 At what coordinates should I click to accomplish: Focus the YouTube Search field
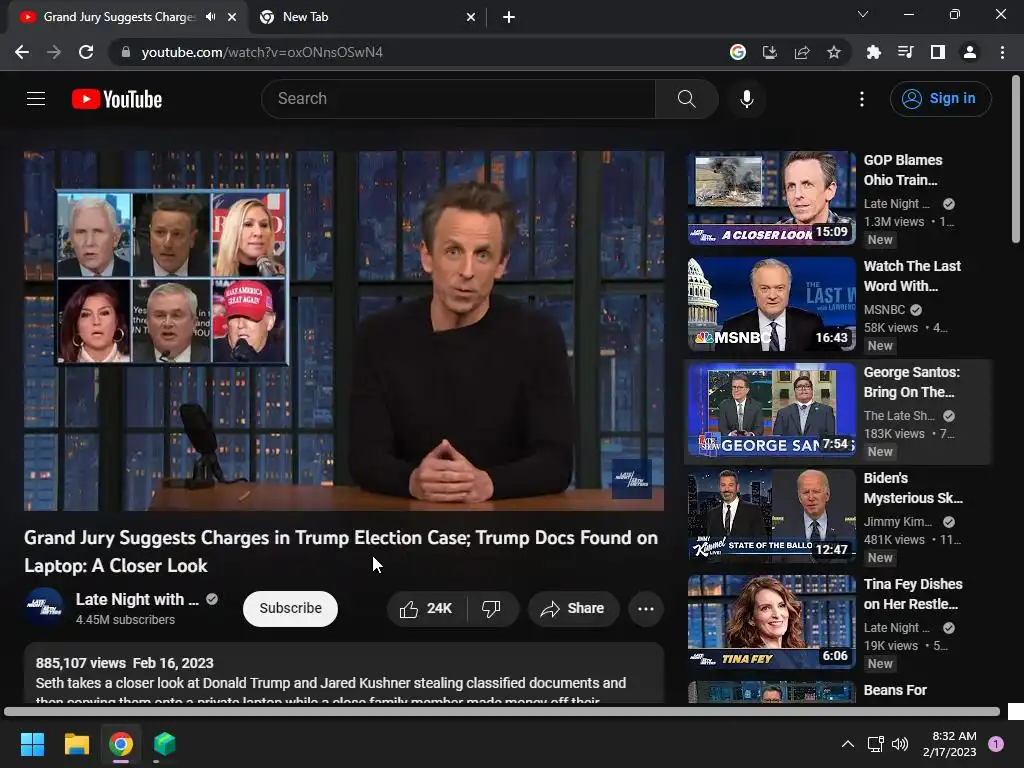click(x=458, y=99)
